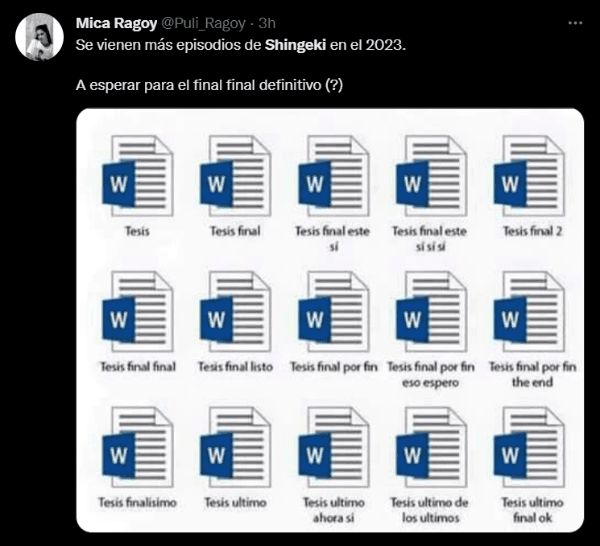The height and width of the screenshot is (546, 600).
Task: Click the Tesis final por fin label
Action: coord(333,367)
